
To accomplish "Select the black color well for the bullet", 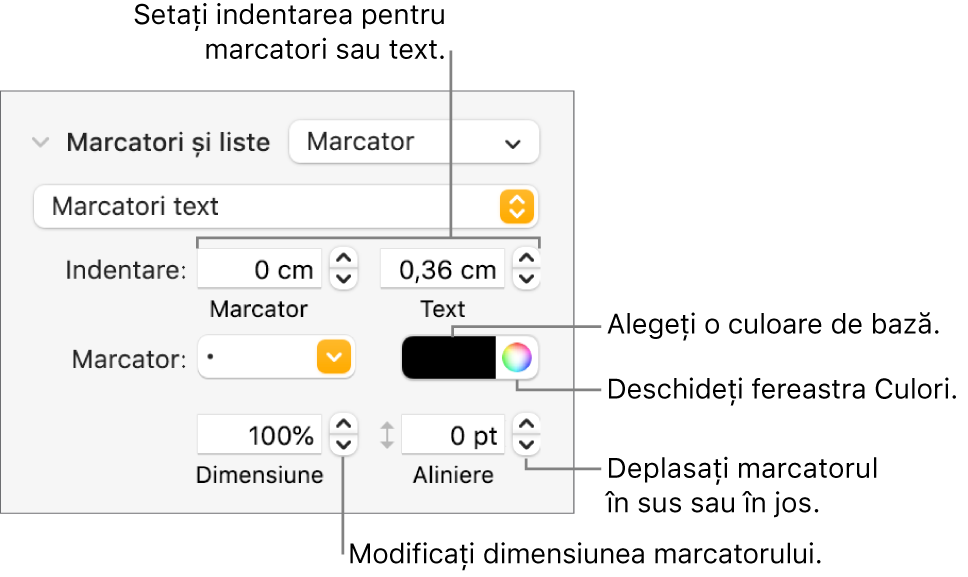I will click(448, 357).
